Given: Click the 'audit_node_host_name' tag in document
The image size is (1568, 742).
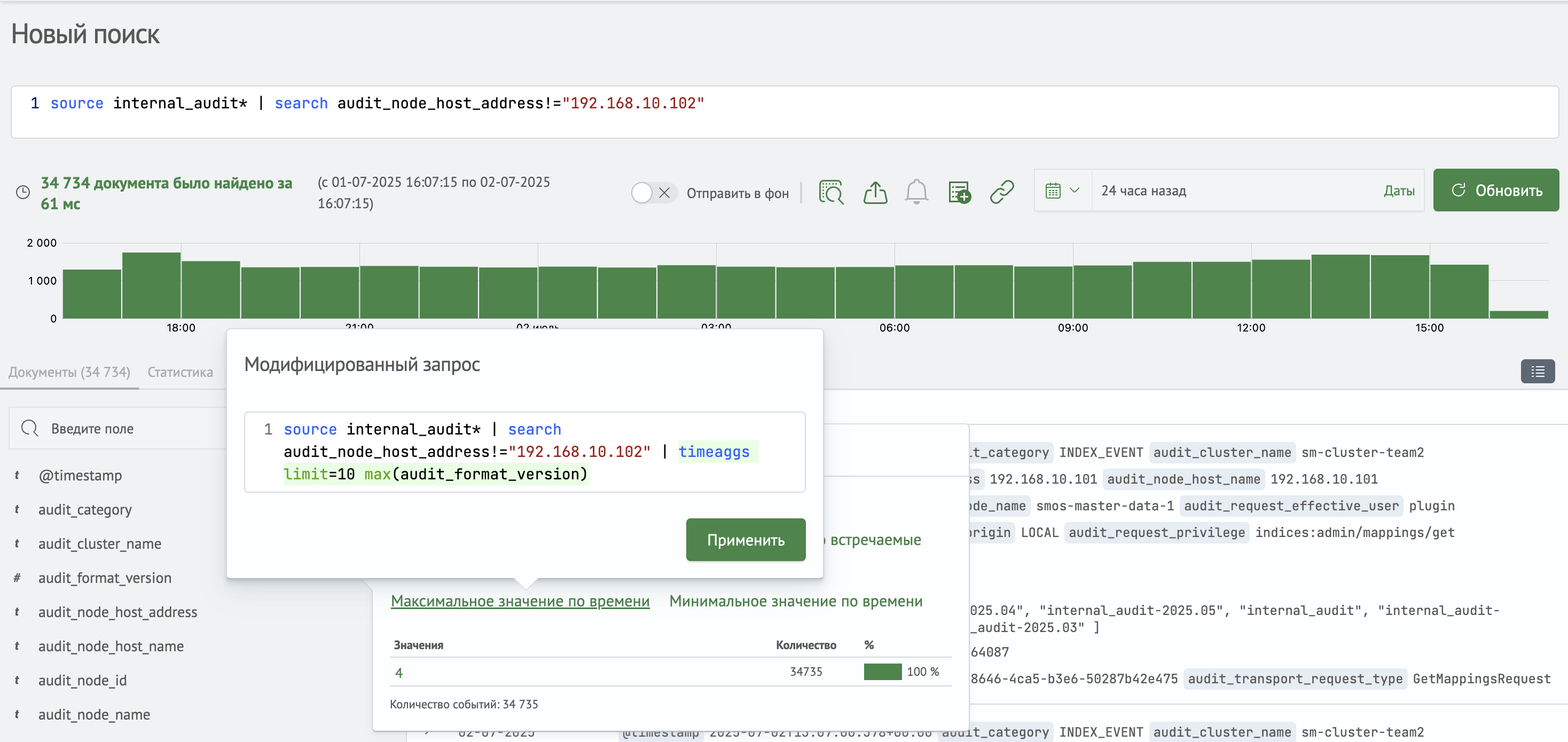Looking at the screenshot, I should click(1183, 479).
